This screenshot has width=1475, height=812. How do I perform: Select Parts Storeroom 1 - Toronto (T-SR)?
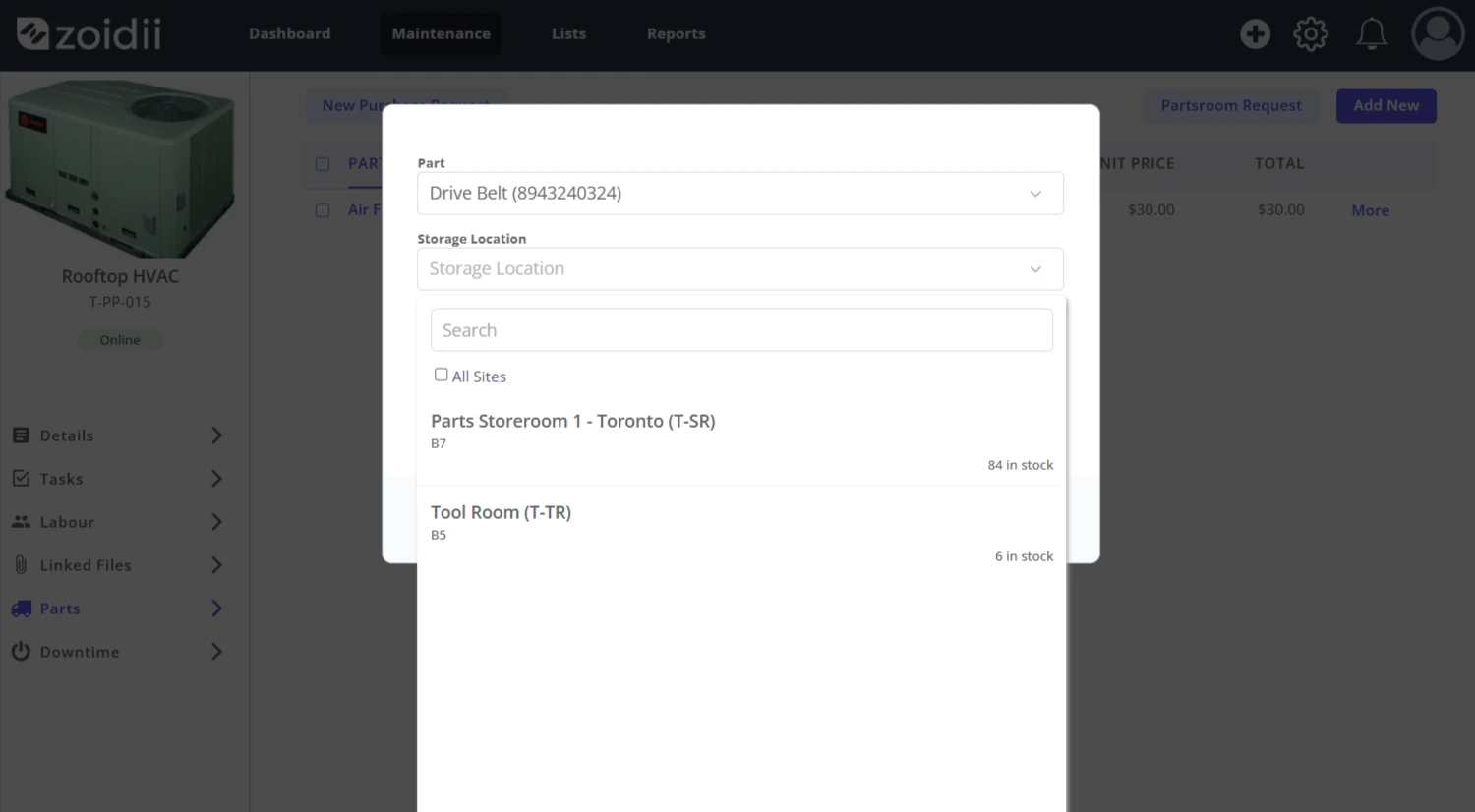[x=741, y=440]
